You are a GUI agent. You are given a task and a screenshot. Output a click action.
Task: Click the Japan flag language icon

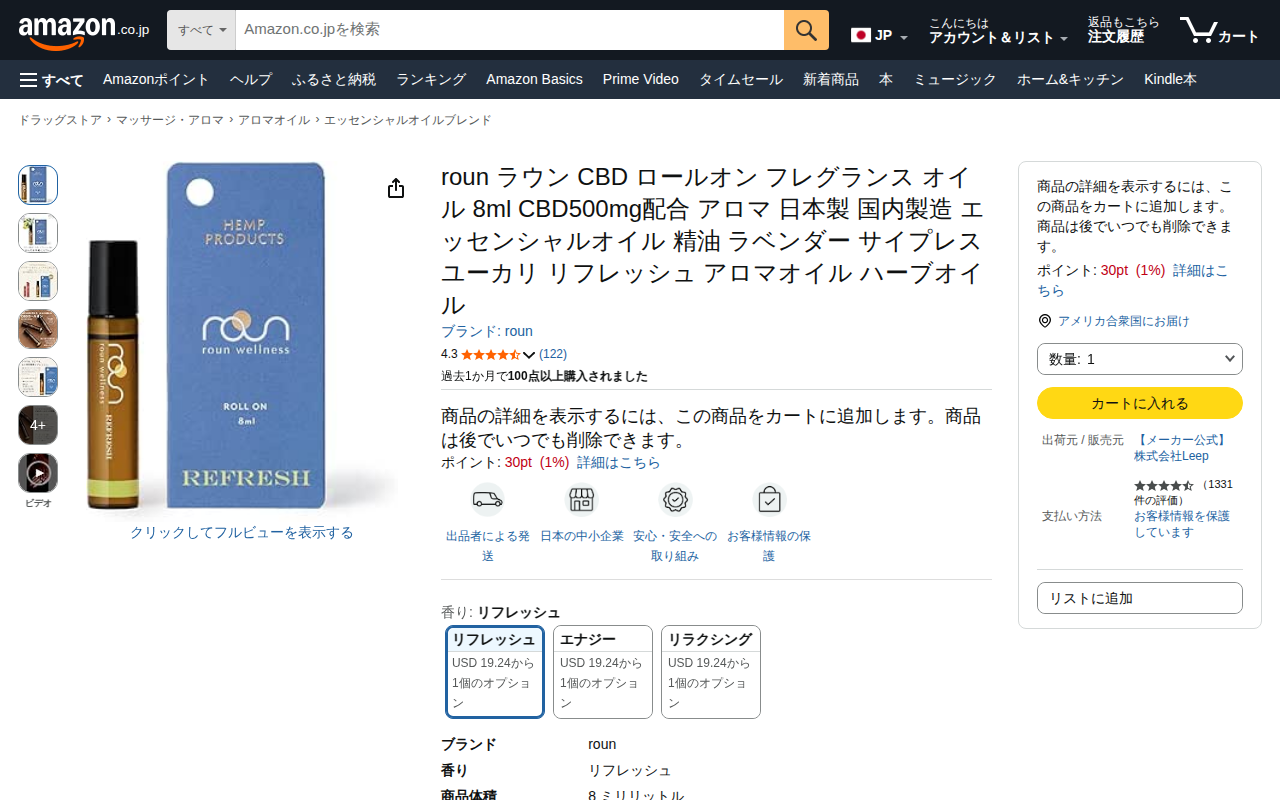click(x=860, y=35)
